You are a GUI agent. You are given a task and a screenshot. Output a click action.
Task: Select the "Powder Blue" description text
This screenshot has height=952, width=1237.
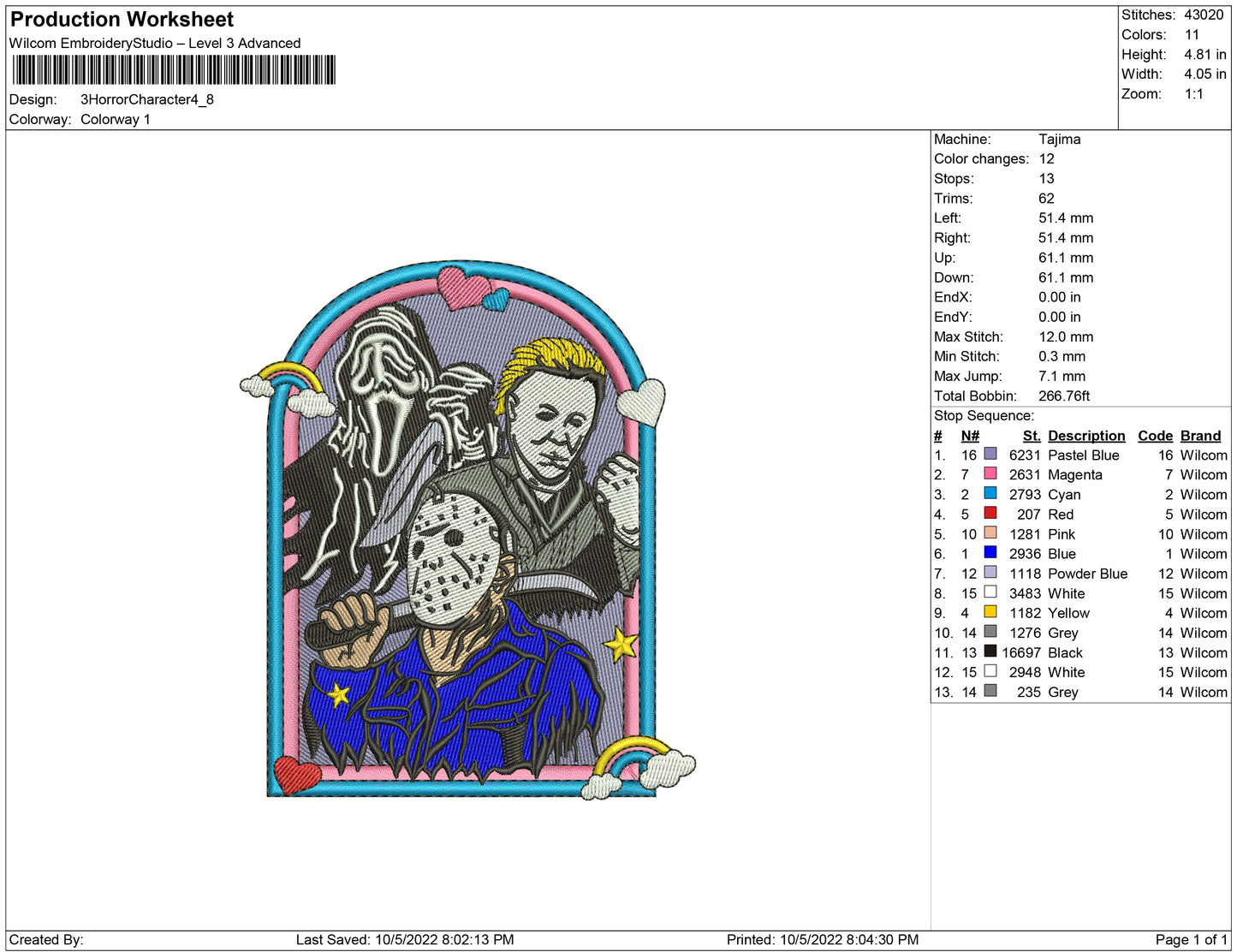1087,574
